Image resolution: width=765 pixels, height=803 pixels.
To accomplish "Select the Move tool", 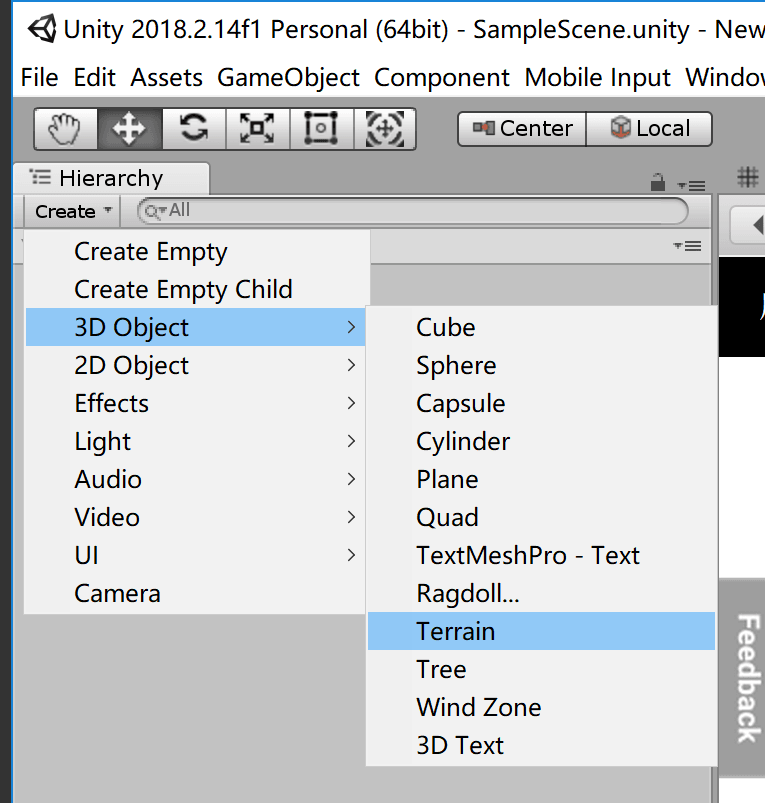I will coord(130,129).
